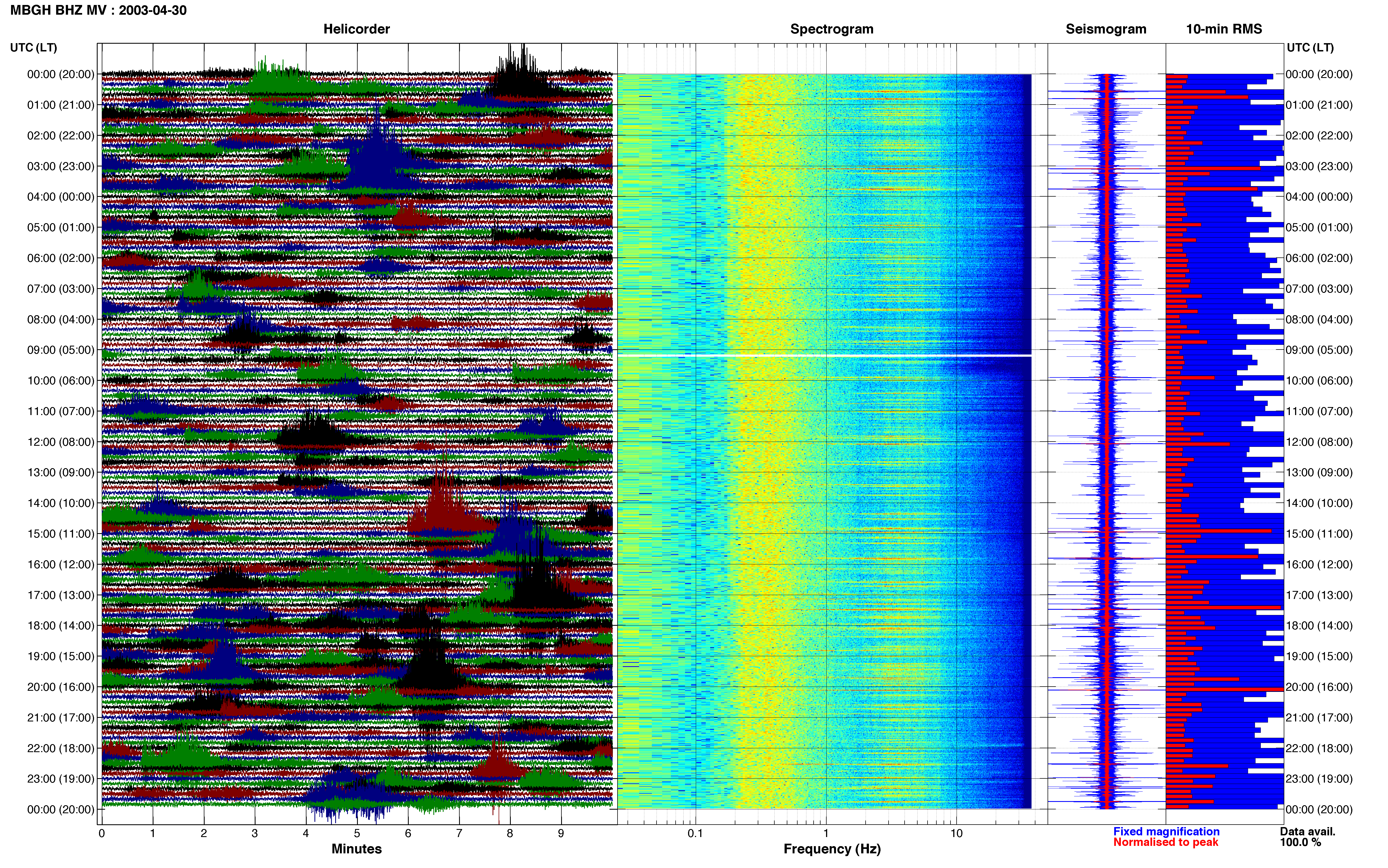Click left time label '02:00 (22:00)'
This screenshot has width=1388, height=868.
tap(61, 135)
